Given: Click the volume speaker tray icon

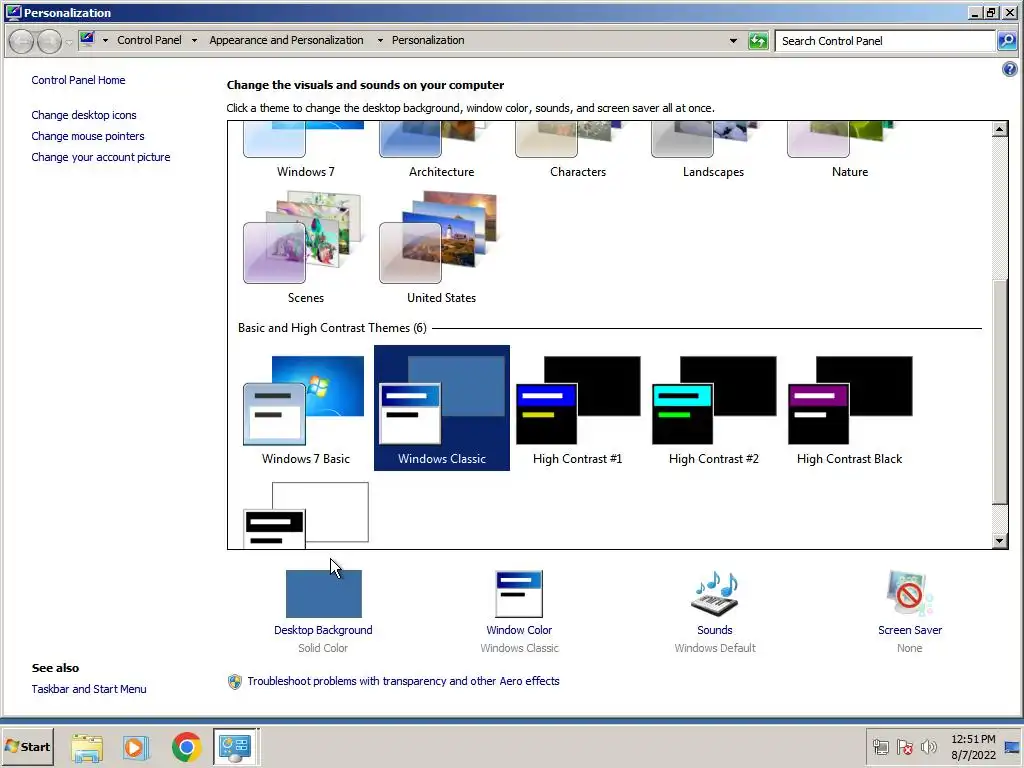Looking at the screenshot, I should click(928, 747).
